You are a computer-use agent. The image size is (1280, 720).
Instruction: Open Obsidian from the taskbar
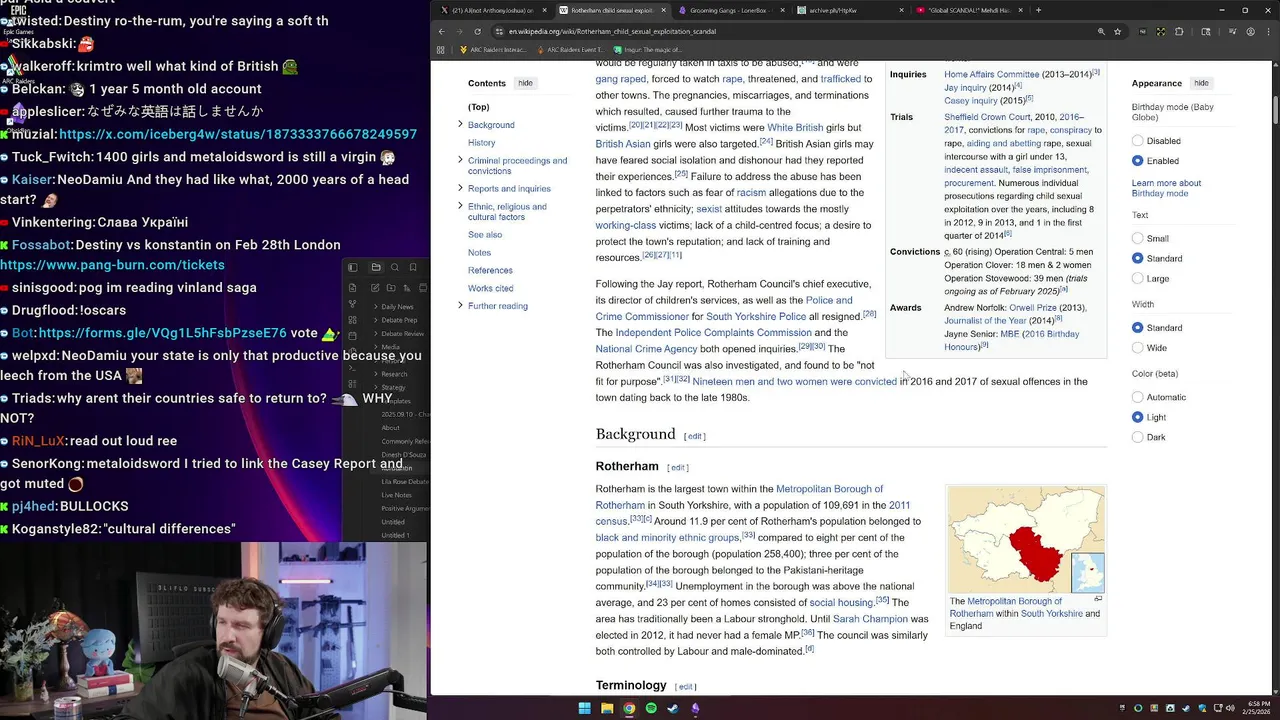(695, 708)
